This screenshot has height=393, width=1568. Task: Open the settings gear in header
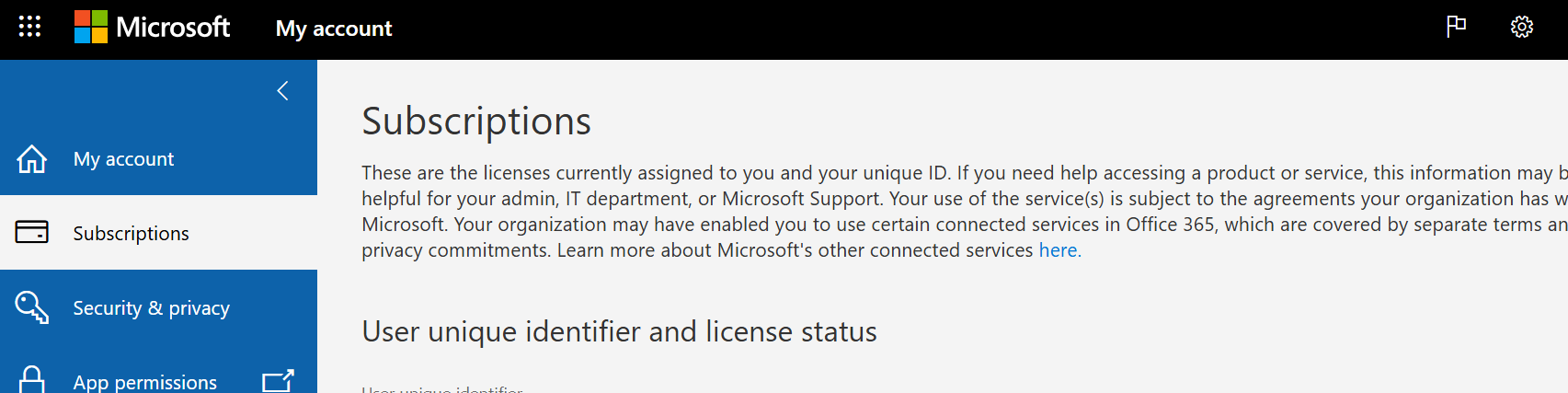tap(1522, 27)
